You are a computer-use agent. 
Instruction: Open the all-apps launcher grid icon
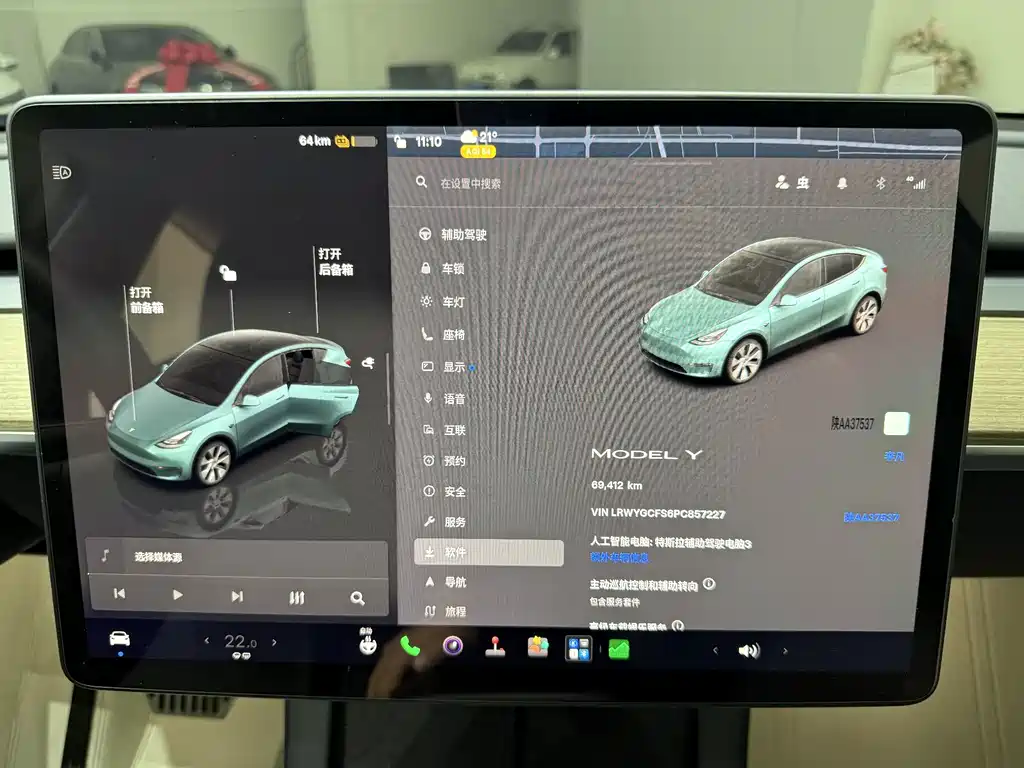[x=579, y=649]
